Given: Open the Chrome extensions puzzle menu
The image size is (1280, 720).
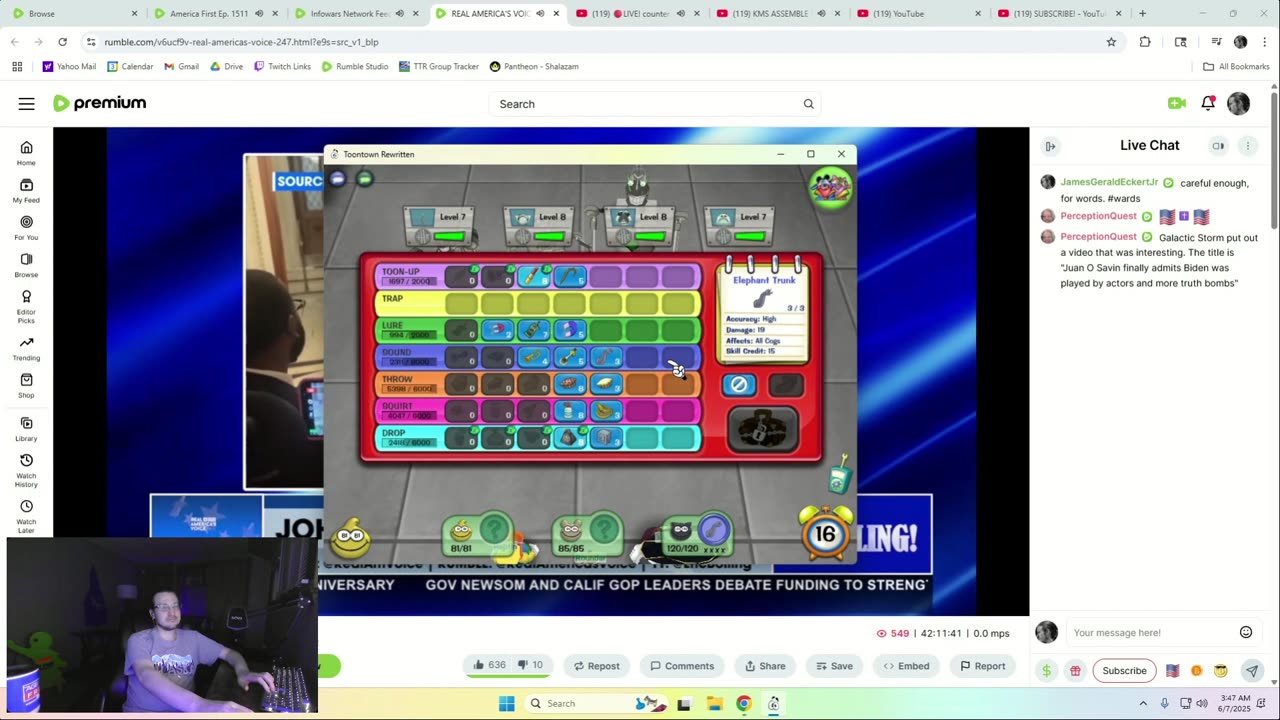Looking at the screenshot, I should (x=1145, y=42).
